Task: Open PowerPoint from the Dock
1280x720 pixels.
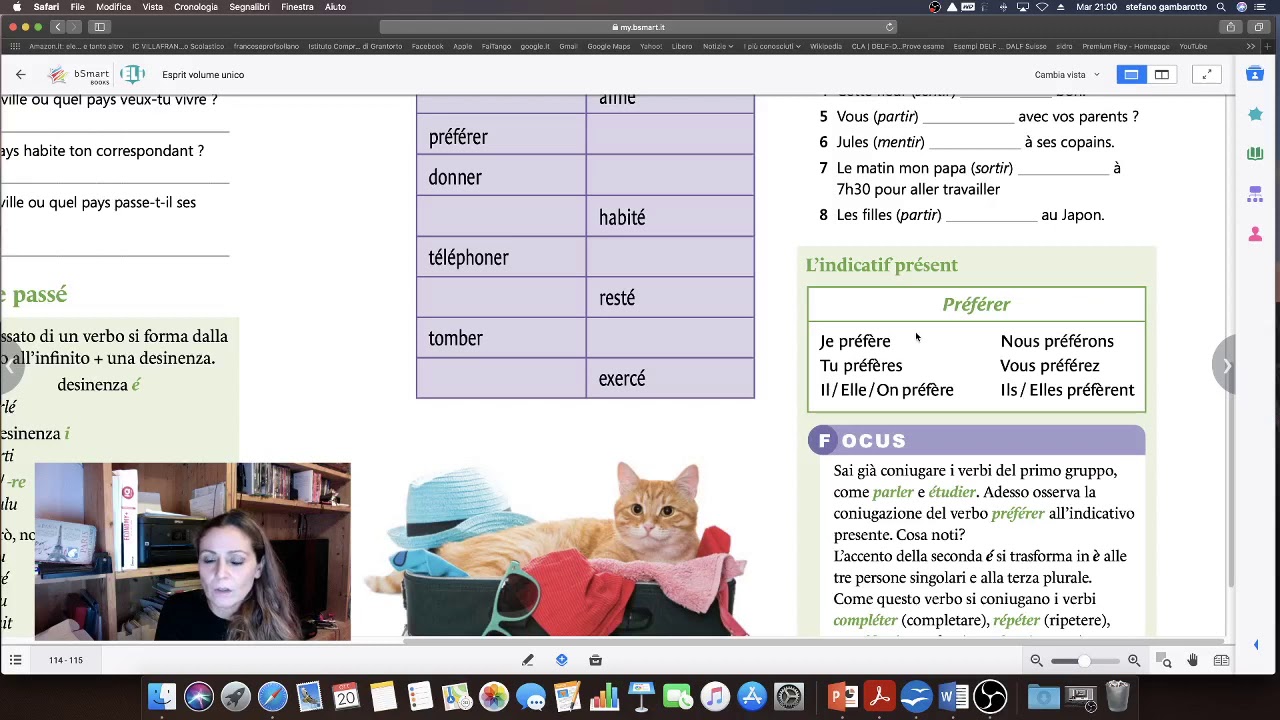Action: (843, 696)
